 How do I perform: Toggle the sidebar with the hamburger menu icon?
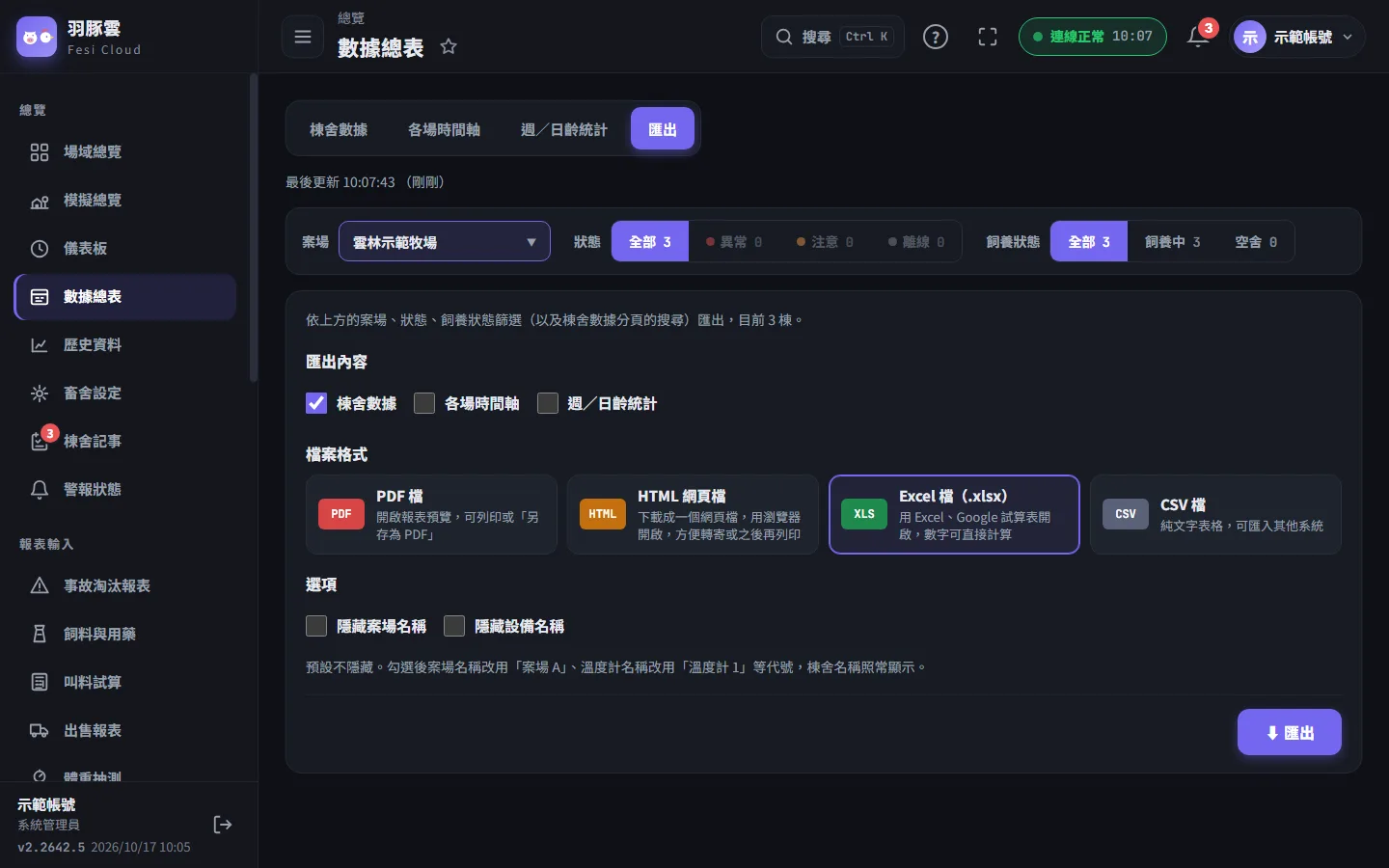[x=303, y=37]
